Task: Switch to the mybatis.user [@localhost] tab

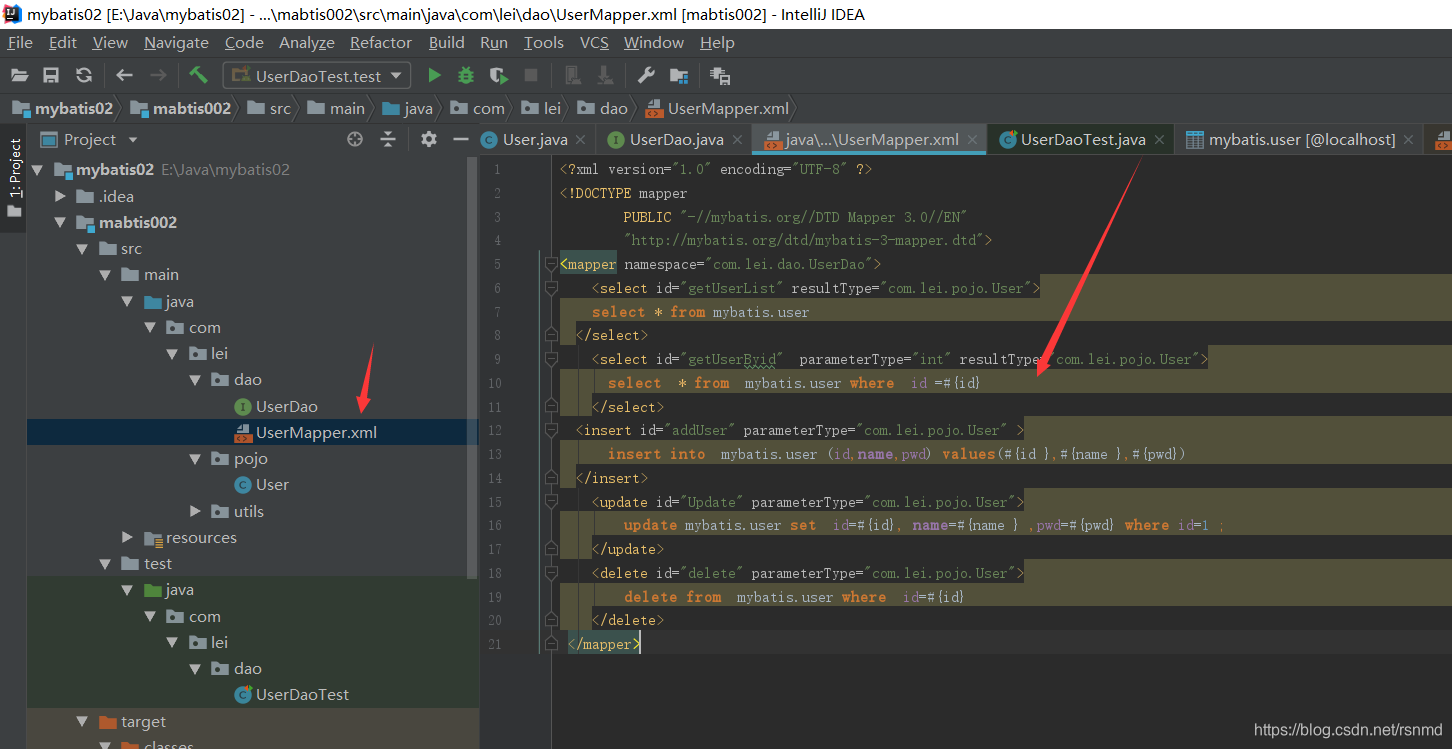Action: [1301, 140]
